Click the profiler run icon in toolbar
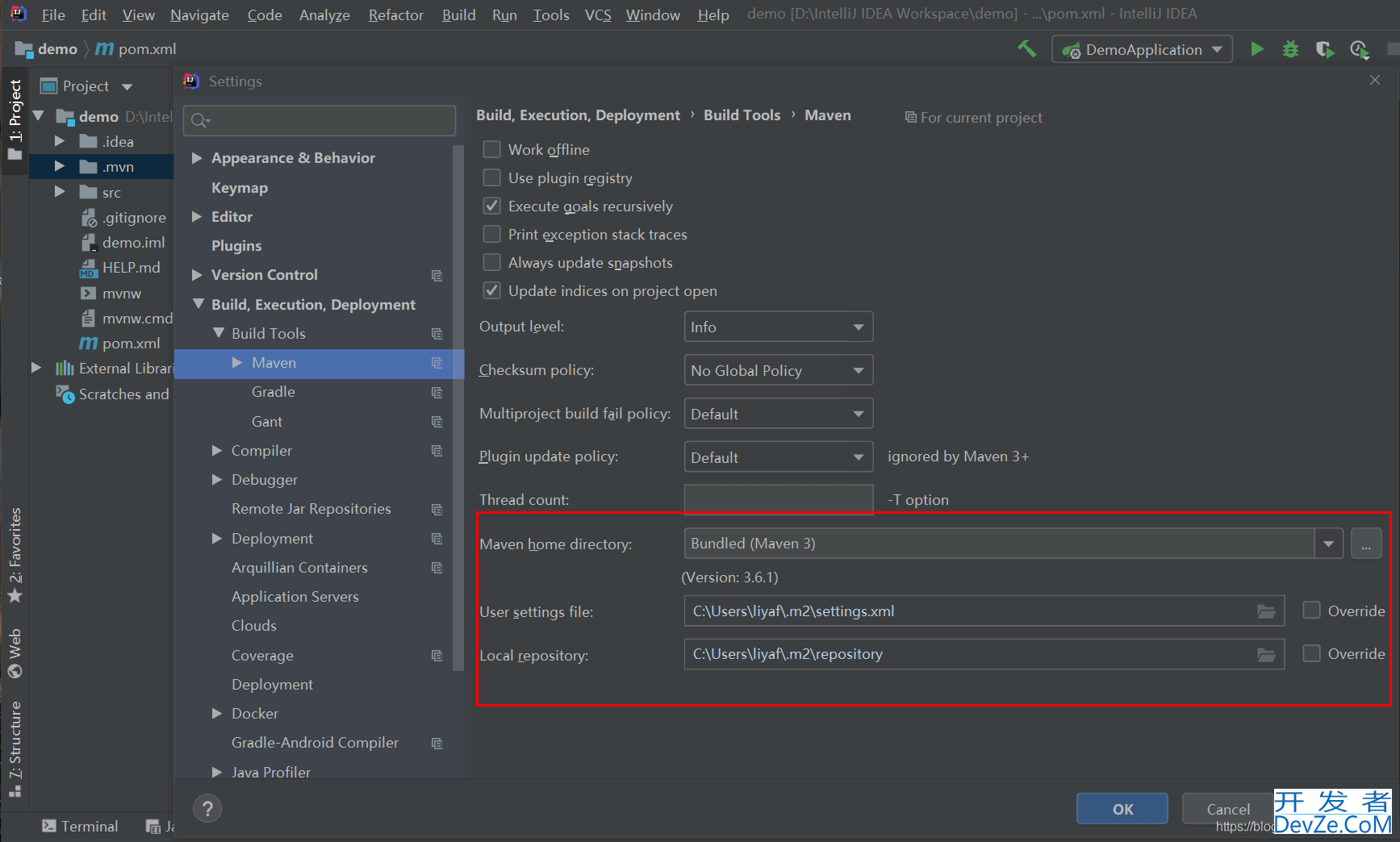This screenshot has height=842, width=1400. click(1359, 49)
